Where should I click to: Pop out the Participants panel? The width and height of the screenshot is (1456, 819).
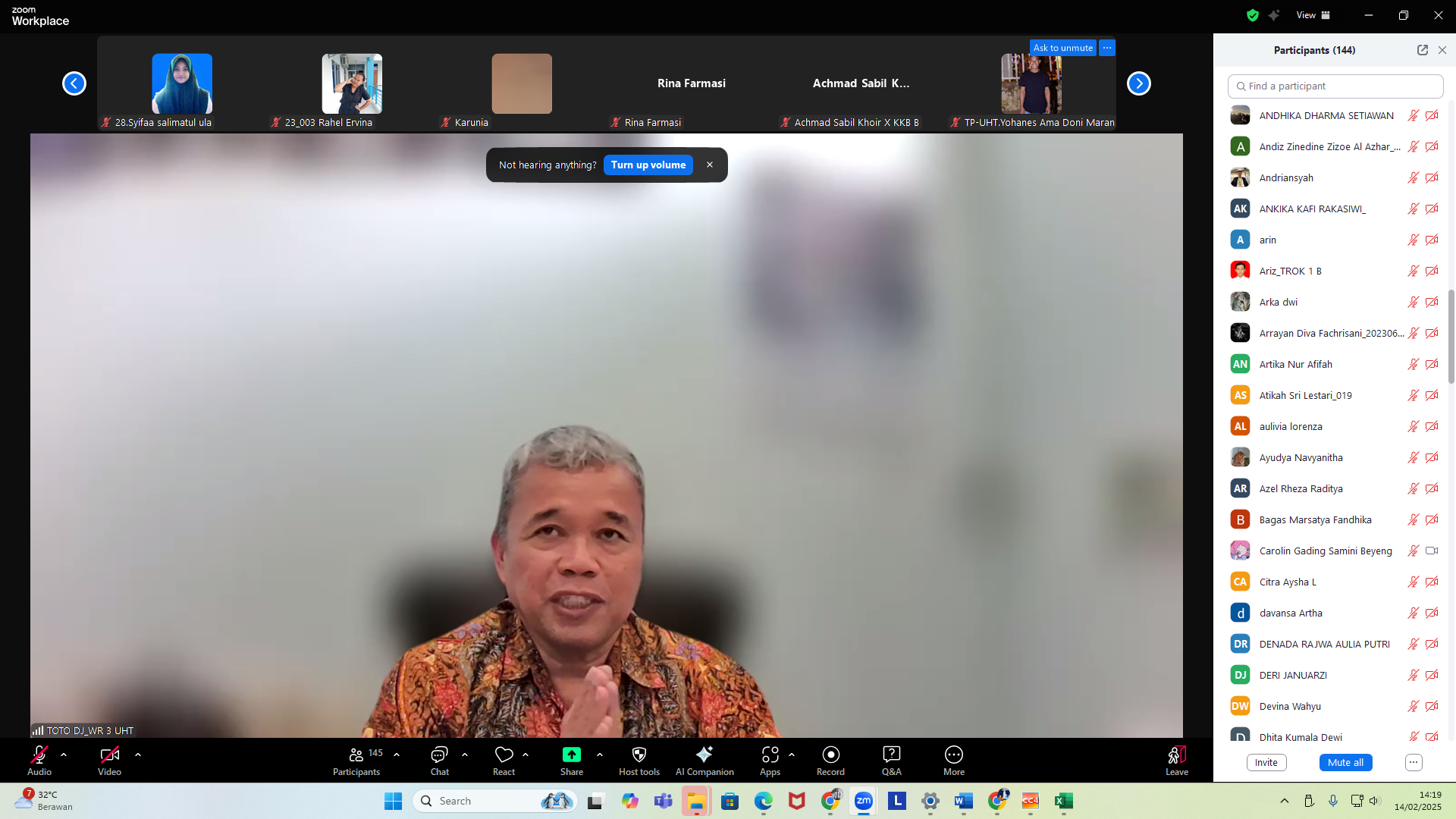pyautogui.click(x=1422, y=50)
